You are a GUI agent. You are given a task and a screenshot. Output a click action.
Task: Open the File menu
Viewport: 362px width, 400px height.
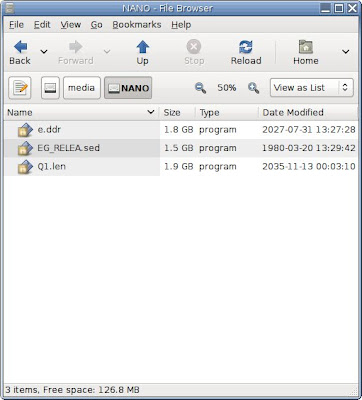[x=16, y=25]
